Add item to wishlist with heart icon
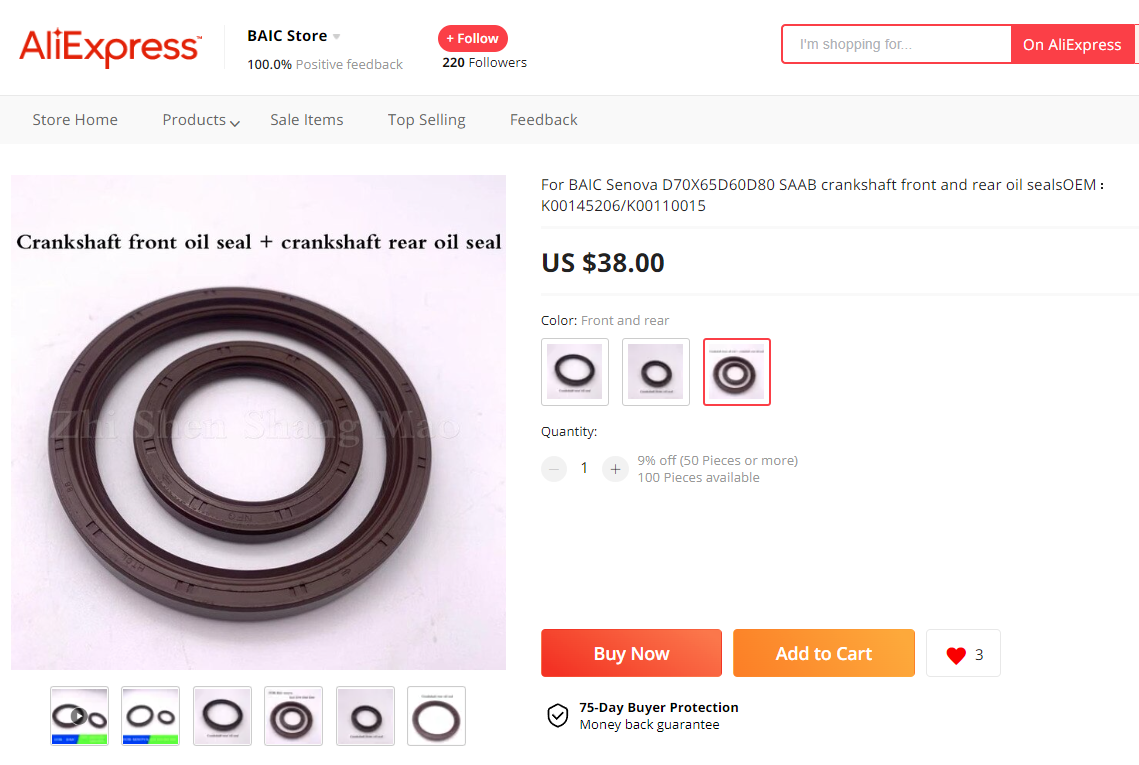The height and width of the screenshot is (765, 1139). 956,655
